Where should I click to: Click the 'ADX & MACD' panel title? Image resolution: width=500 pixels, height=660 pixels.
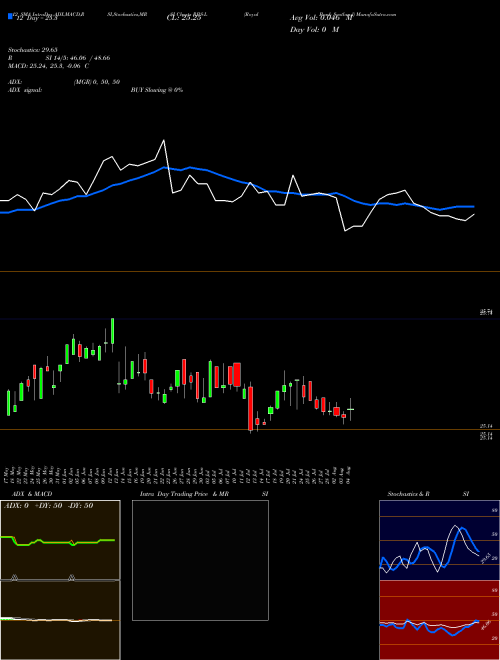pyautogui.click(x=32, y=494)
